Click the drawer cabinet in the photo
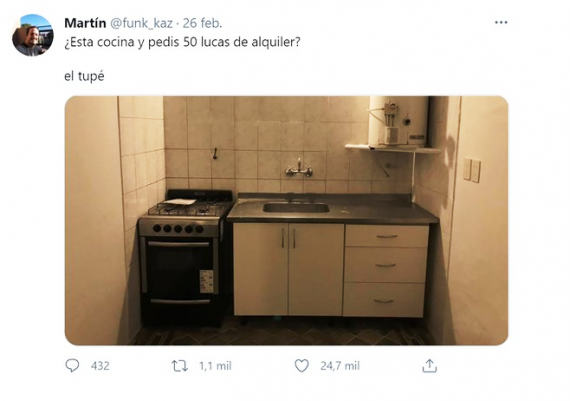The image size is (570, 401). 386,270
